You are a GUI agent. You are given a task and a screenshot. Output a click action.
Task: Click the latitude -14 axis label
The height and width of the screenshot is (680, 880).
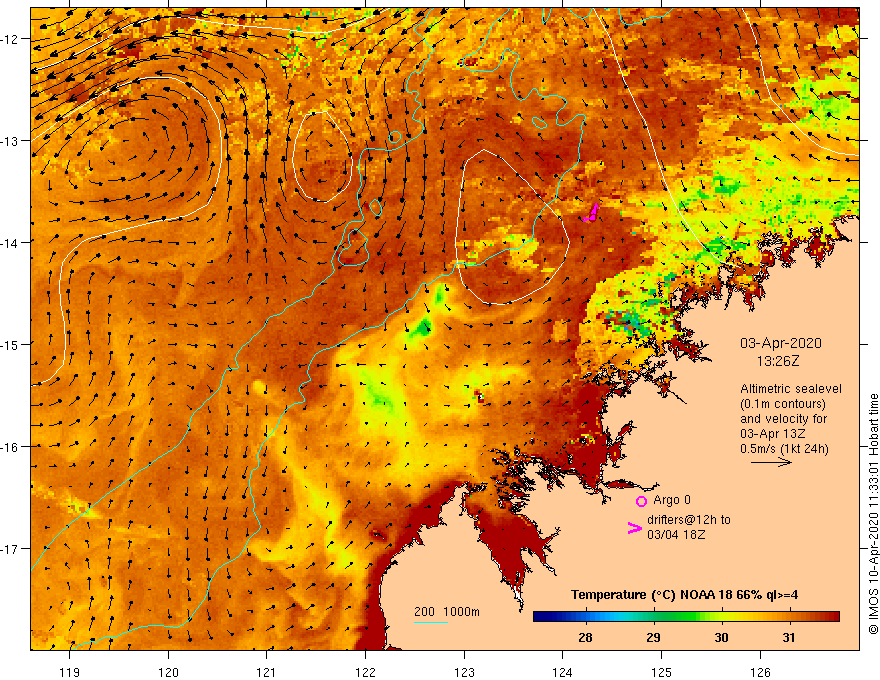pyautogui.click(x=11, y=243)
